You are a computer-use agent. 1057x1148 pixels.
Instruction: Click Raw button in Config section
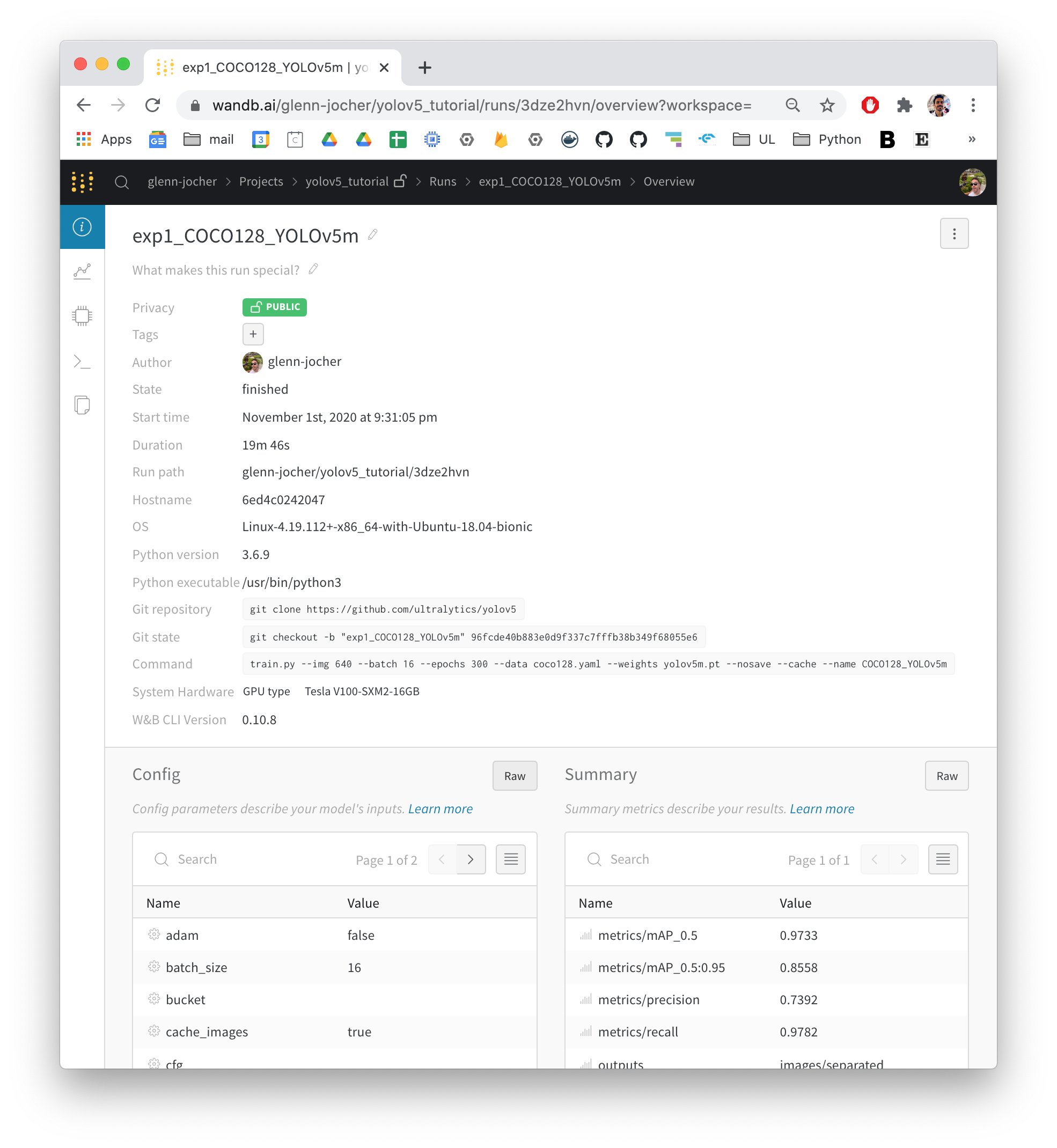(514, 776)
